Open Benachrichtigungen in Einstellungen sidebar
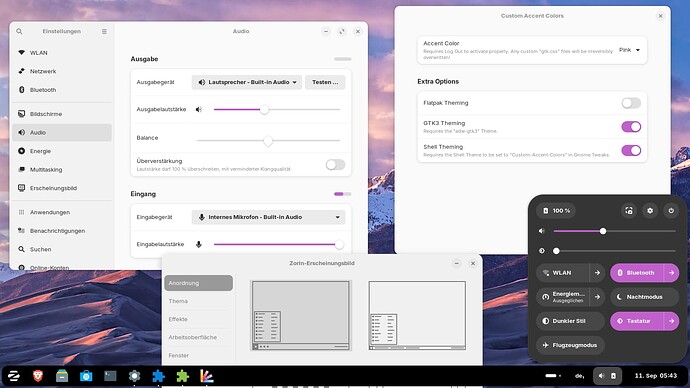 (x=62, y=231)
